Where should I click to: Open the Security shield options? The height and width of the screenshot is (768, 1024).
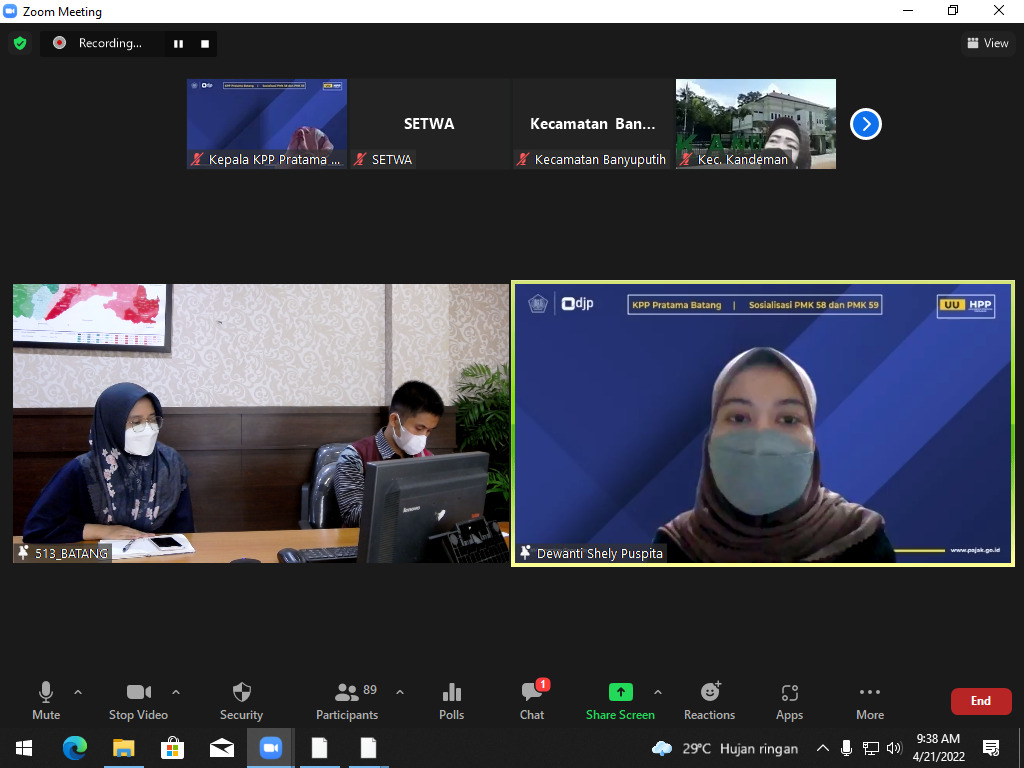[241, 701]
